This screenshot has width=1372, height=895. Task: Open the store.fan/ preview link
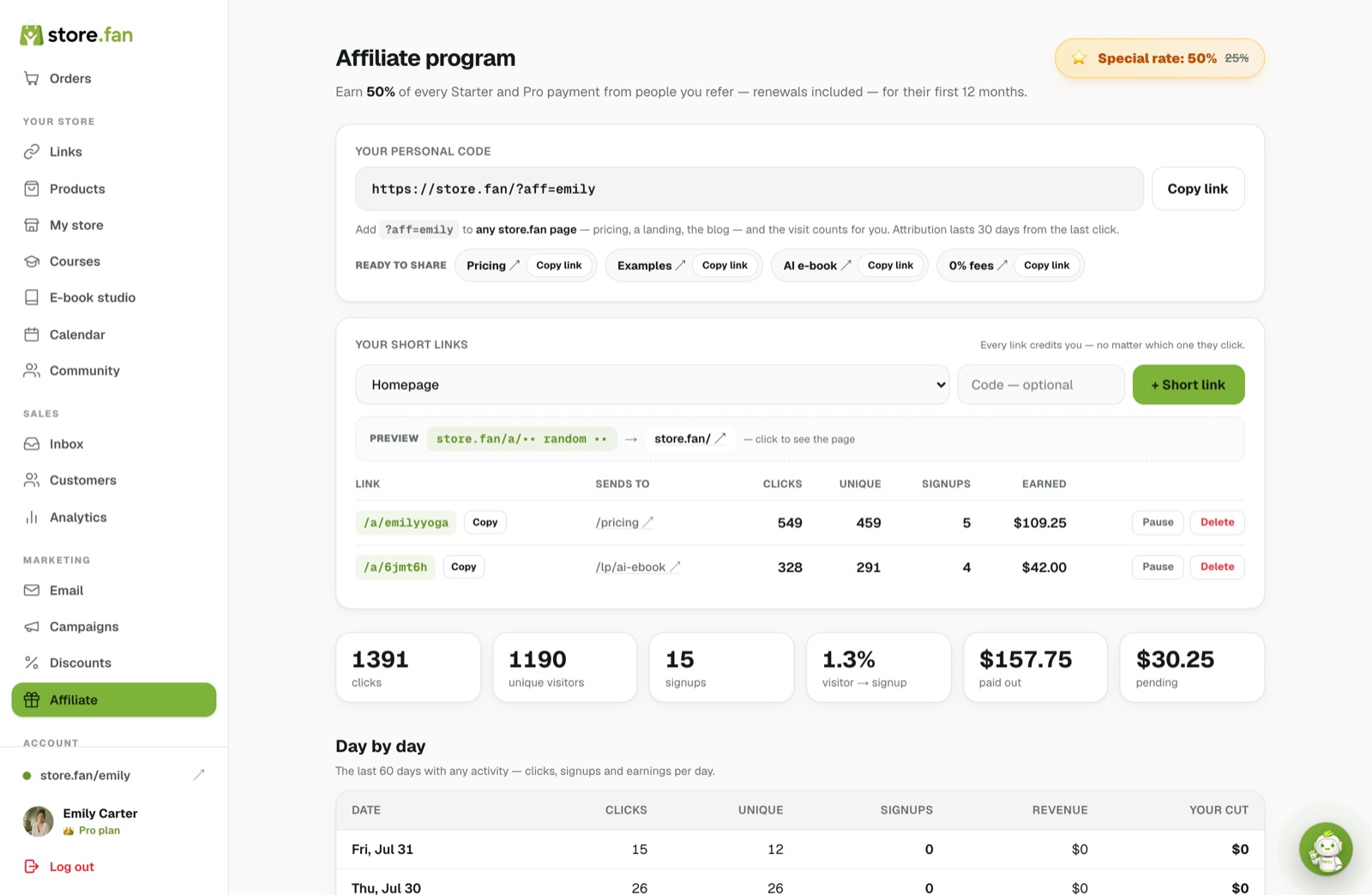(690, 439)
